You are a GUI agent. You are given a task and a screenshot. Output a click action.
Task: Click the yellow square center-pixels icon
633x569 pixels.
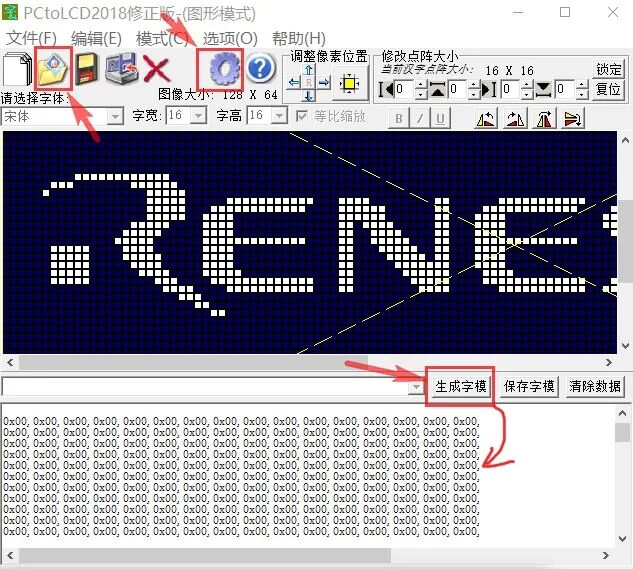(350, 84)
